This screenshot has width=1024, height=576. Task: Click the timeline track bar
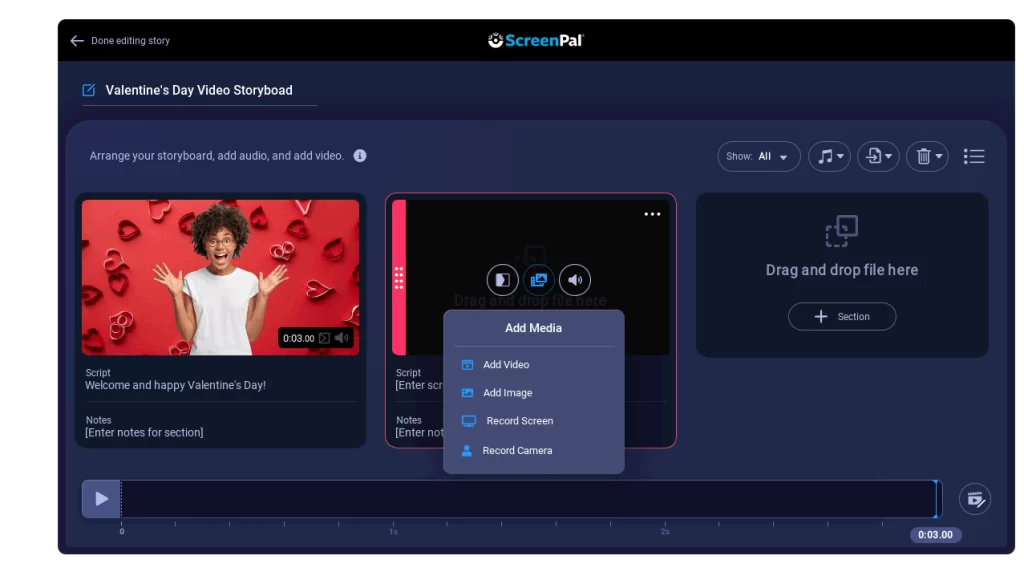(528, 499)
